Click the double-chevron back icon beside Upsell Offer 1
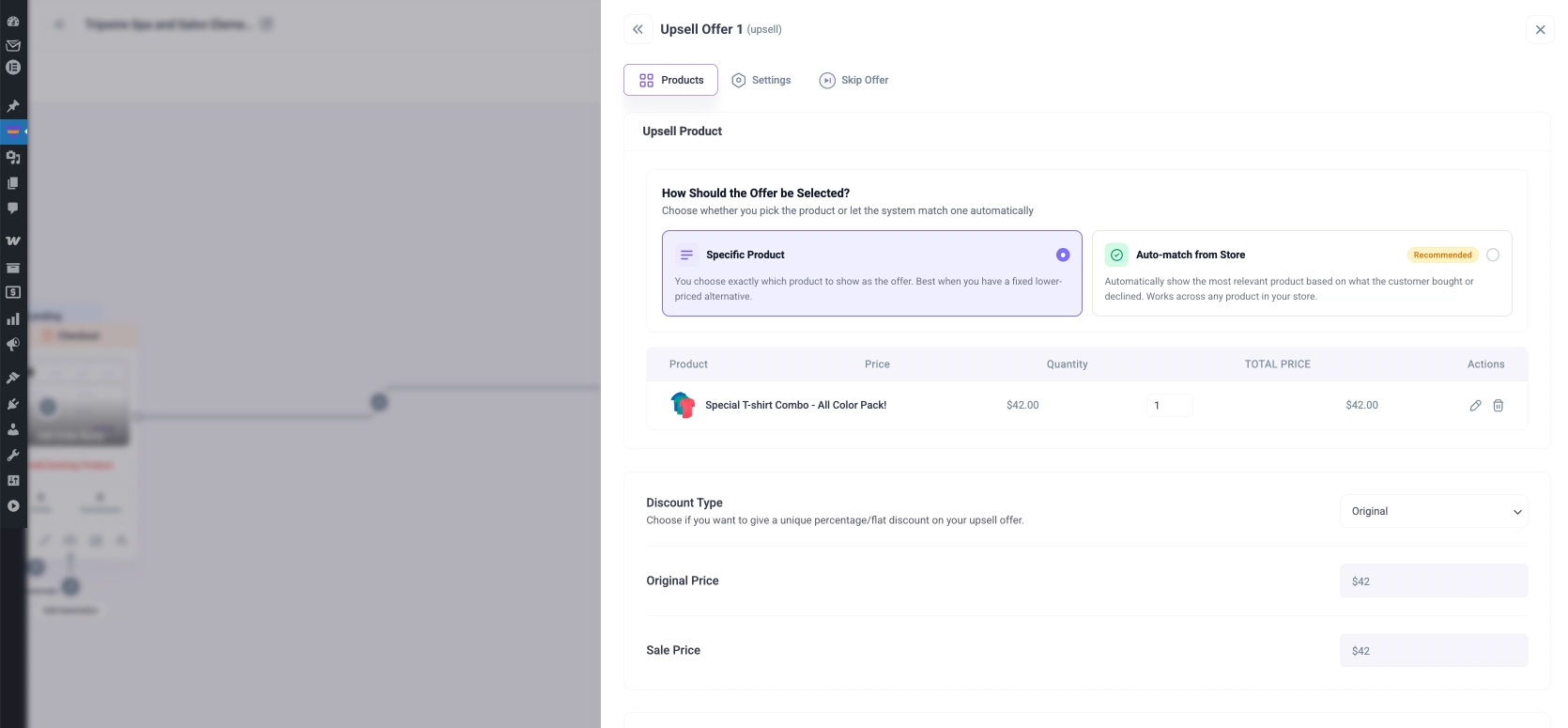 click(638, 29)
